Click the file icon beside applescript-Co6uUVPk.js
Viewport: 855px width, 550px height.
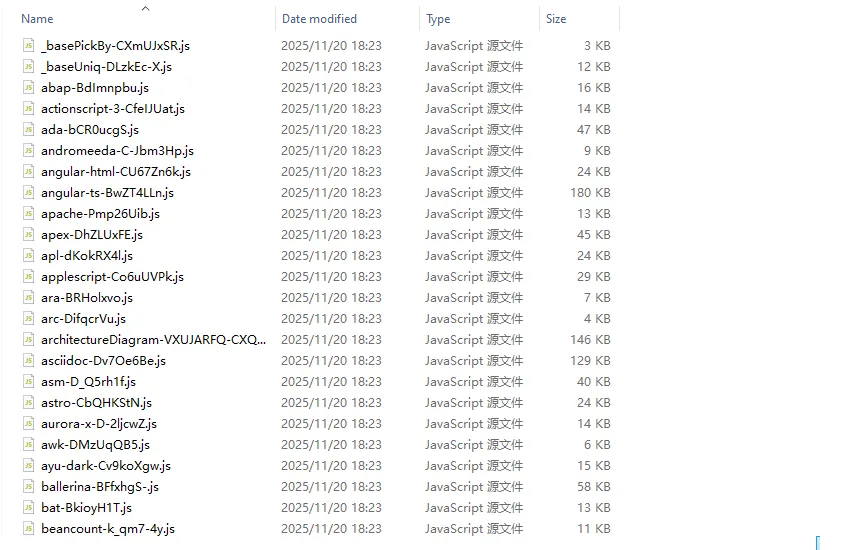point(28,276)
